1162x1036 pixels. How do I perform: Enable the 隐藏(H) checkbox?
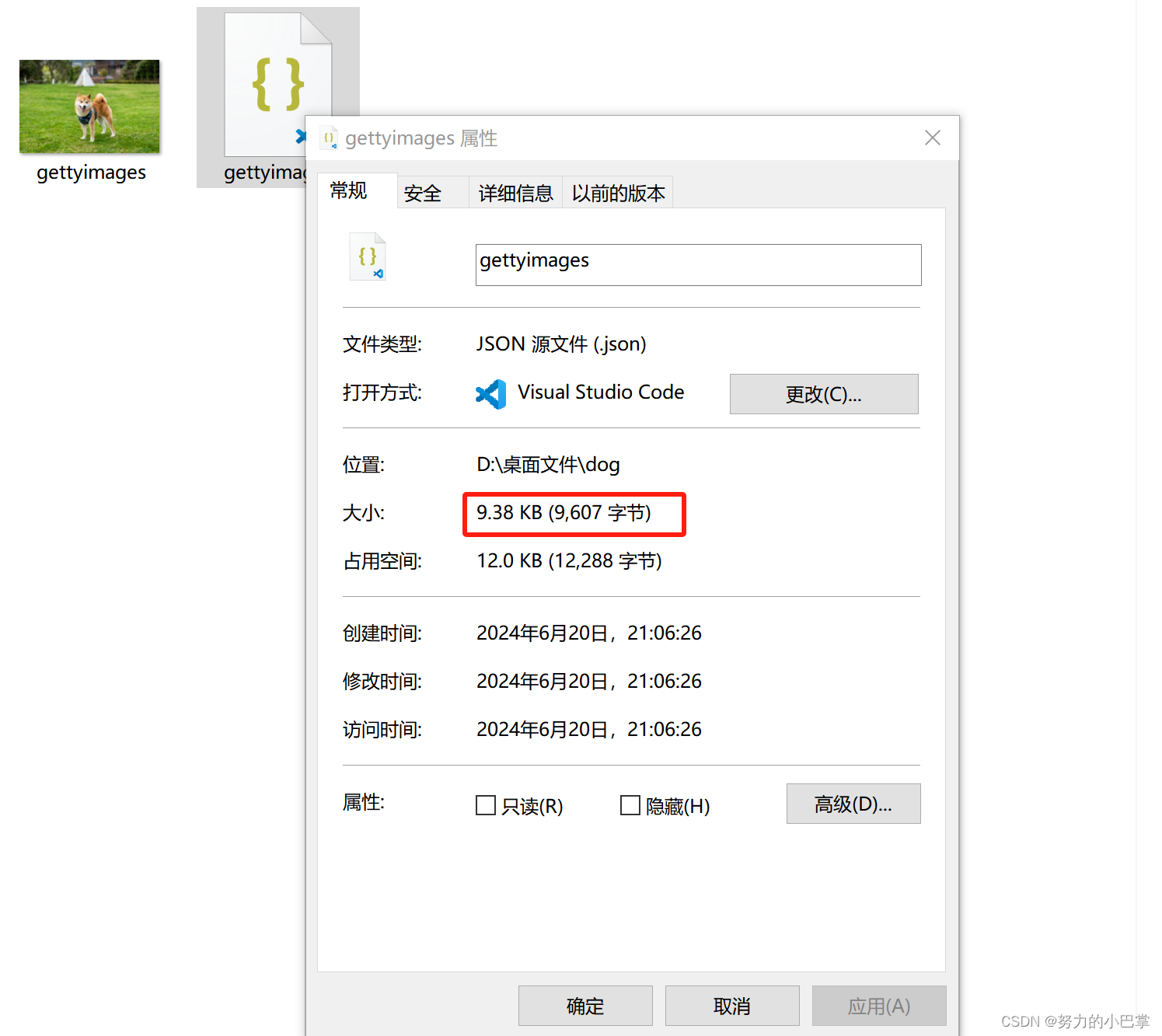pyautogui.click(x=630, y=805)
